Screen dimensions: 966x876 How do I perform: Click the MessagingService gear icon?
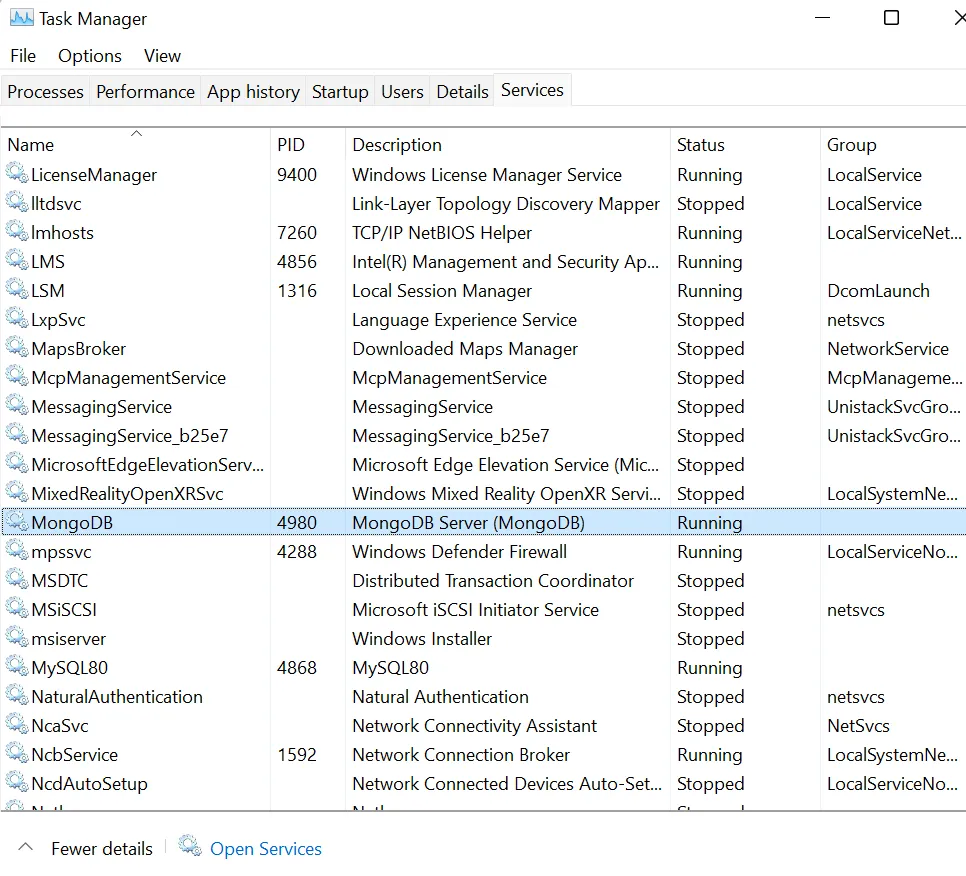point(17,405)
